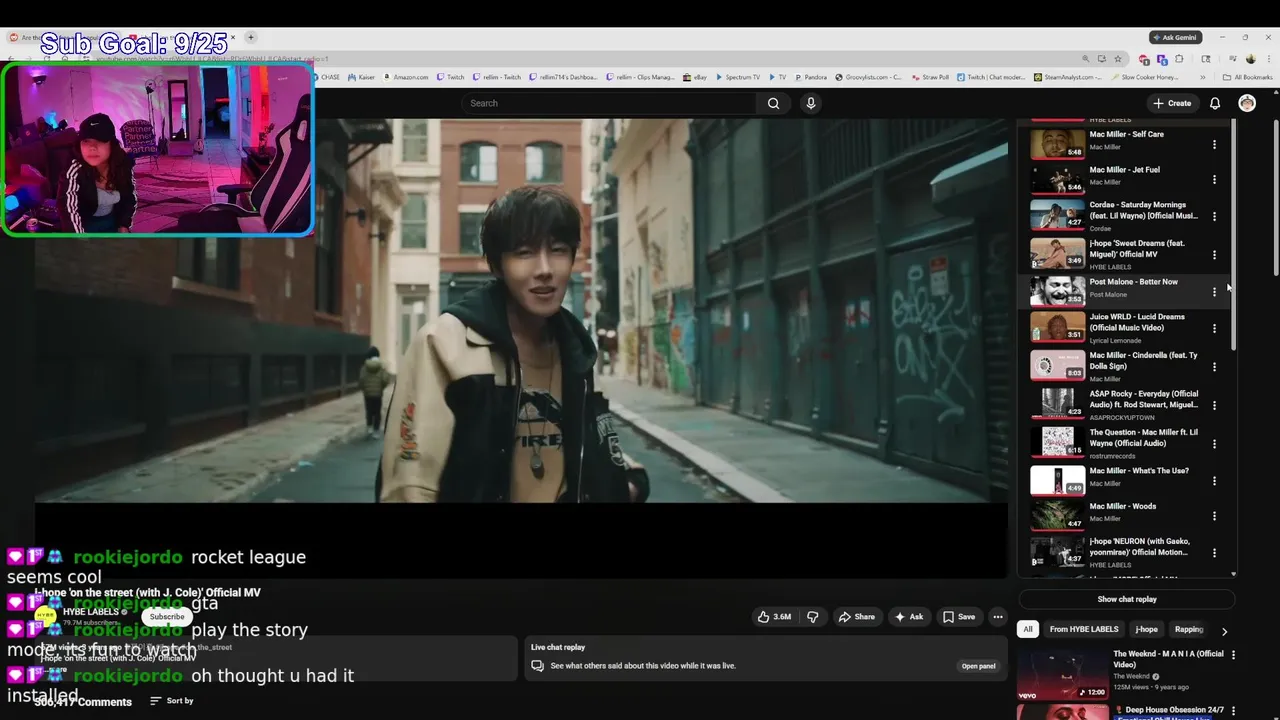
Task: Click Show chat replay
Action: click(x=1127, y=599)
